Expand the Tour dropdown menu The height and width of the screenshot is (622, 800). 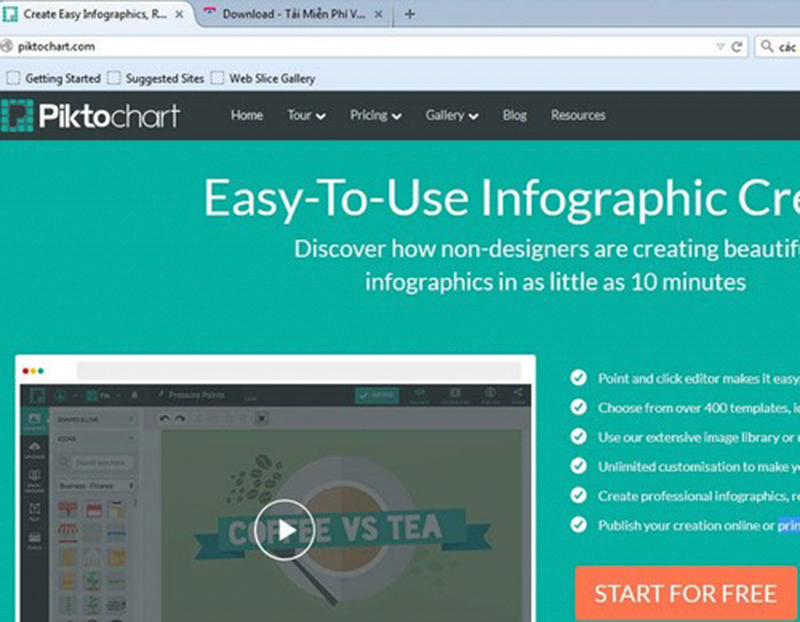[306, 115]
